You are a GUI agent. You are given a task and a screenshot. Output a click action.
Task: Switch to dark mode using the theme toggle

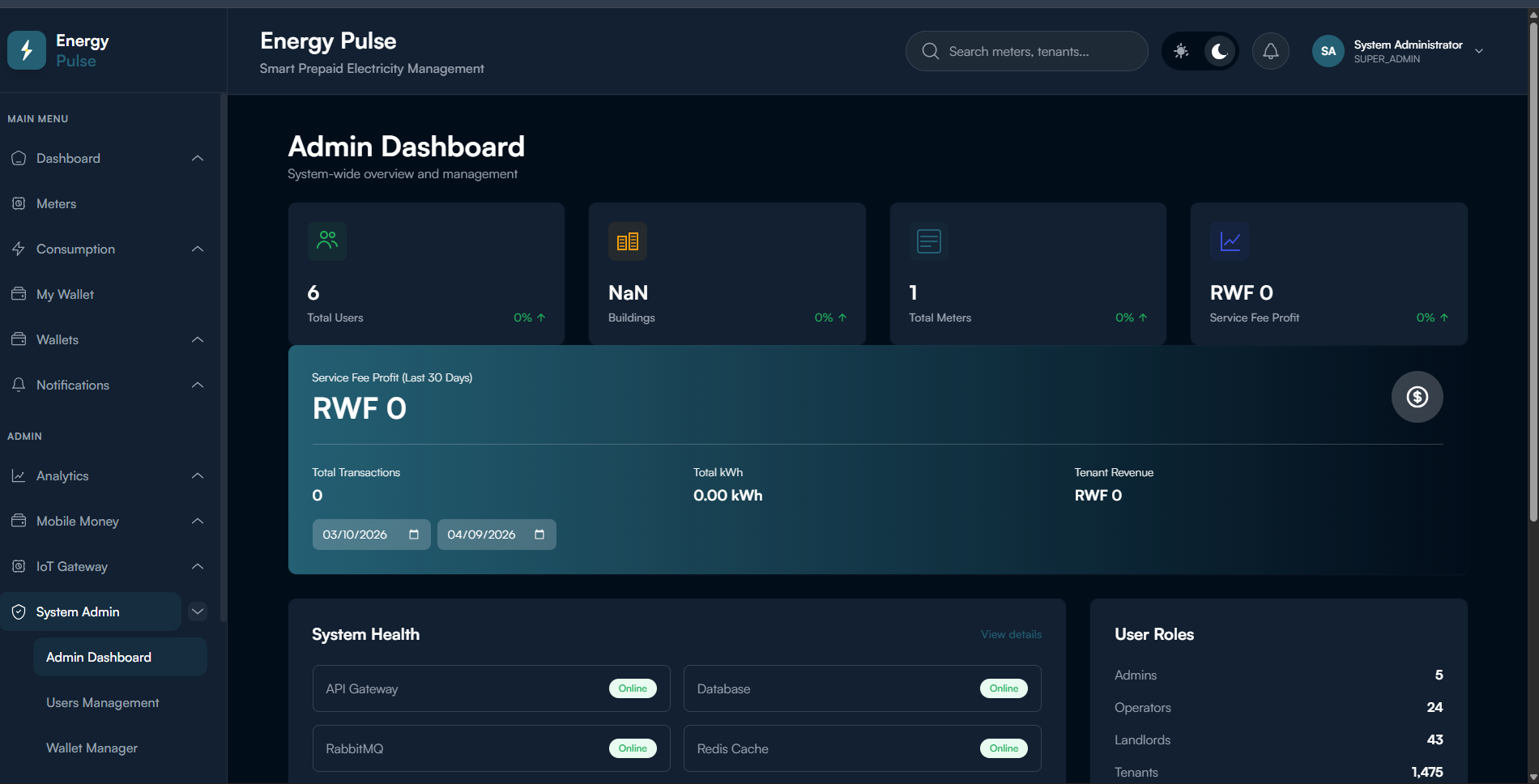point(1217,50)
